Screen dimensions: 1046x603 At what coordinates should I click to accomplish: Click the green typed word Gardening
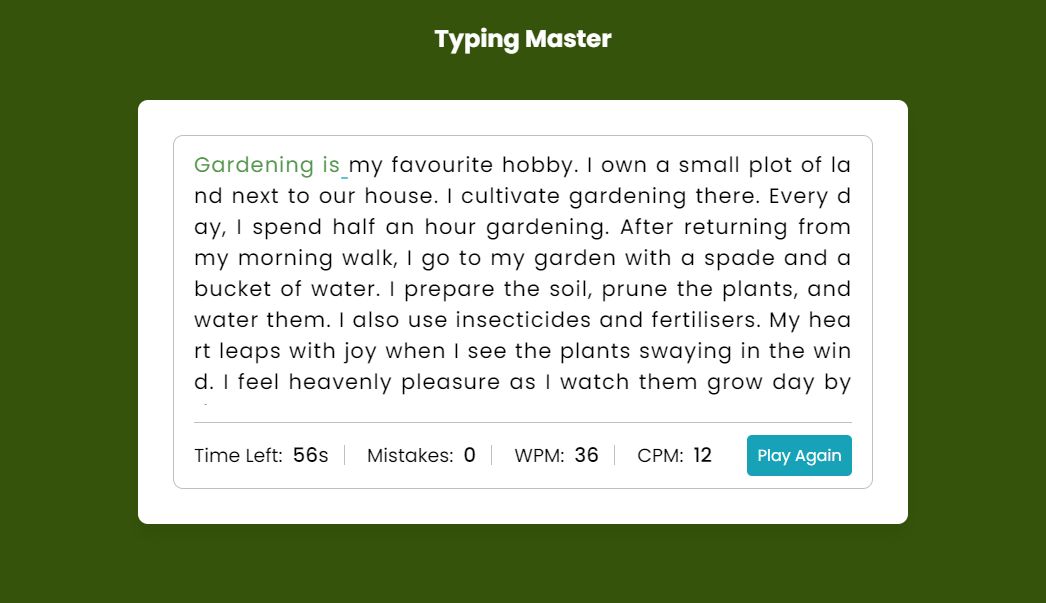[x=254, y=165]
